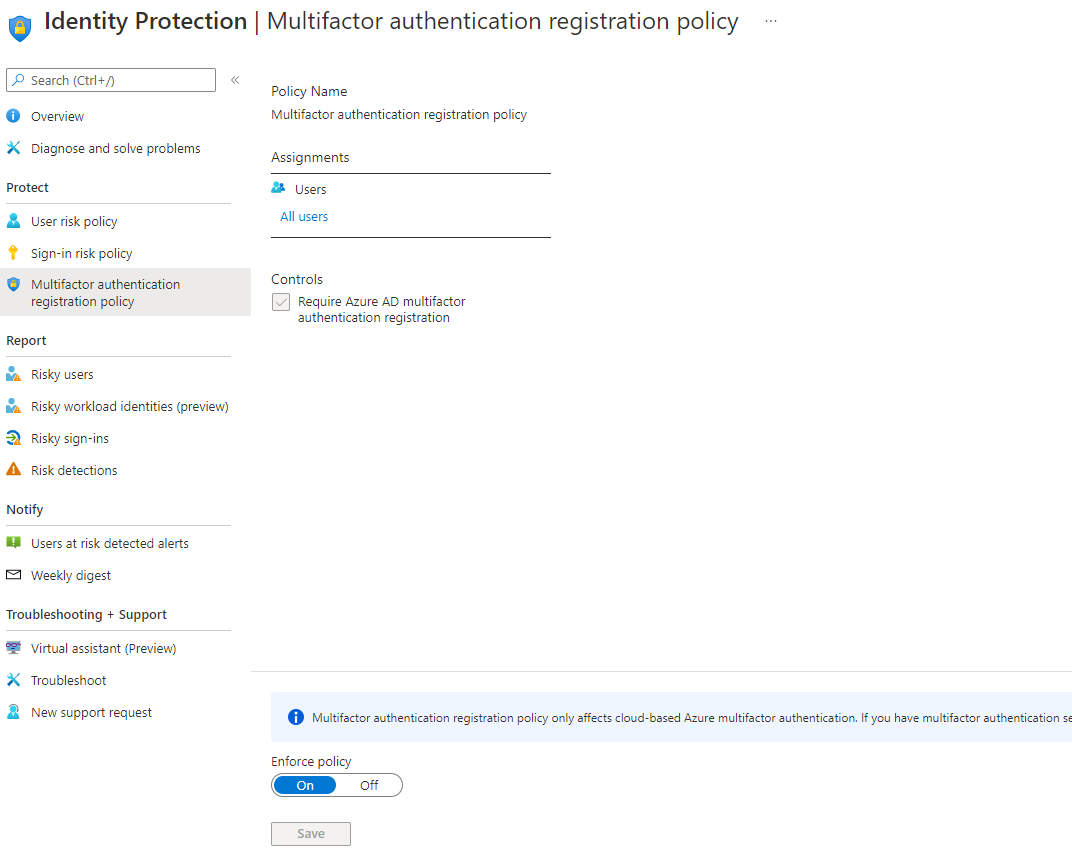View the Risky sign-ins report

[70, 439]
